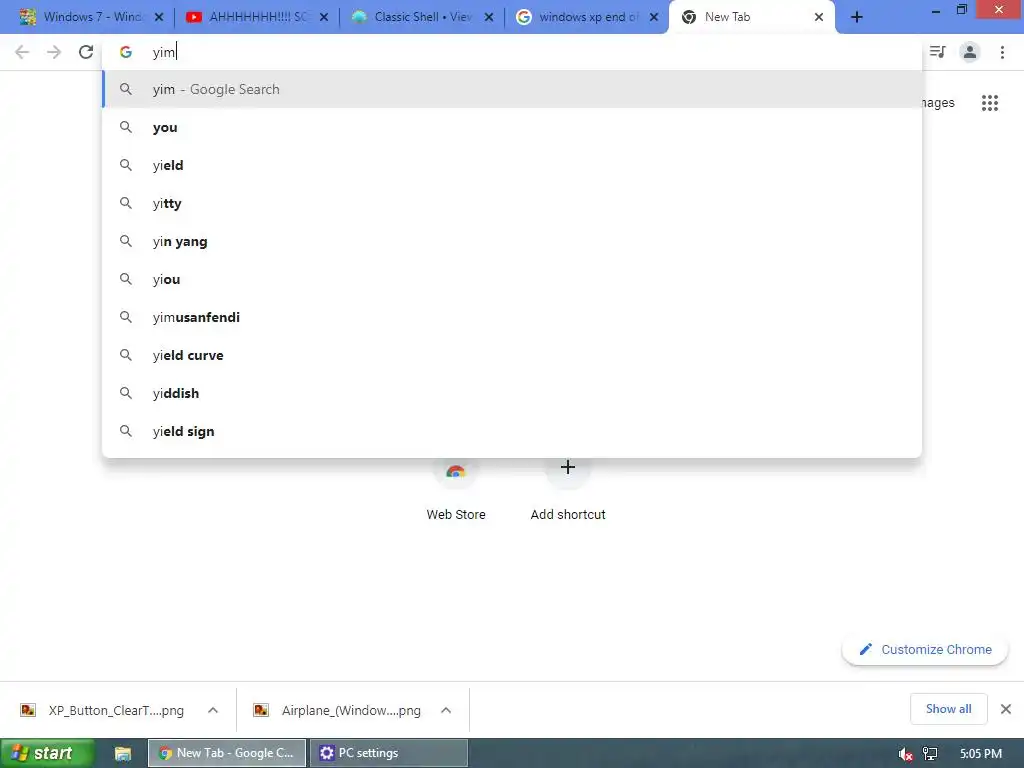Choose the 'yiddish' suggestion

point(512,393)
